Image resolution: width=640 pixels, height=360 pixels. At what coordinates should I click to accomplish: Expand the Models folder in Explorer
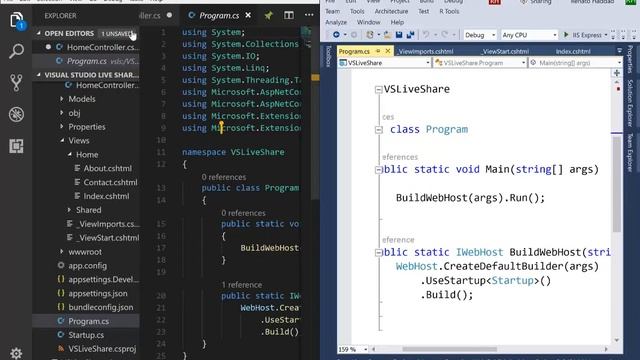(62, 99)
